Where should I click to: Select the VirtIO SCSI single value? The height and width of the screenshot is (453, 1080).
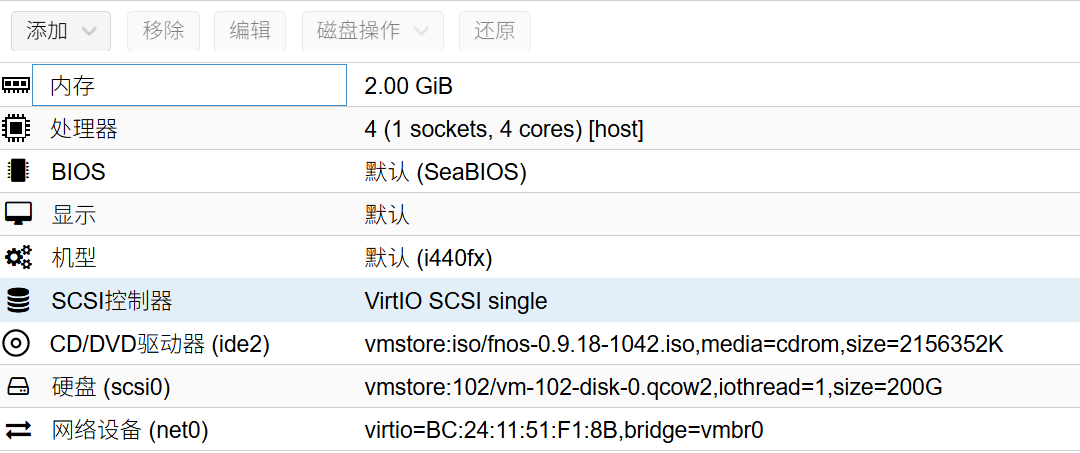pos(456,301)
